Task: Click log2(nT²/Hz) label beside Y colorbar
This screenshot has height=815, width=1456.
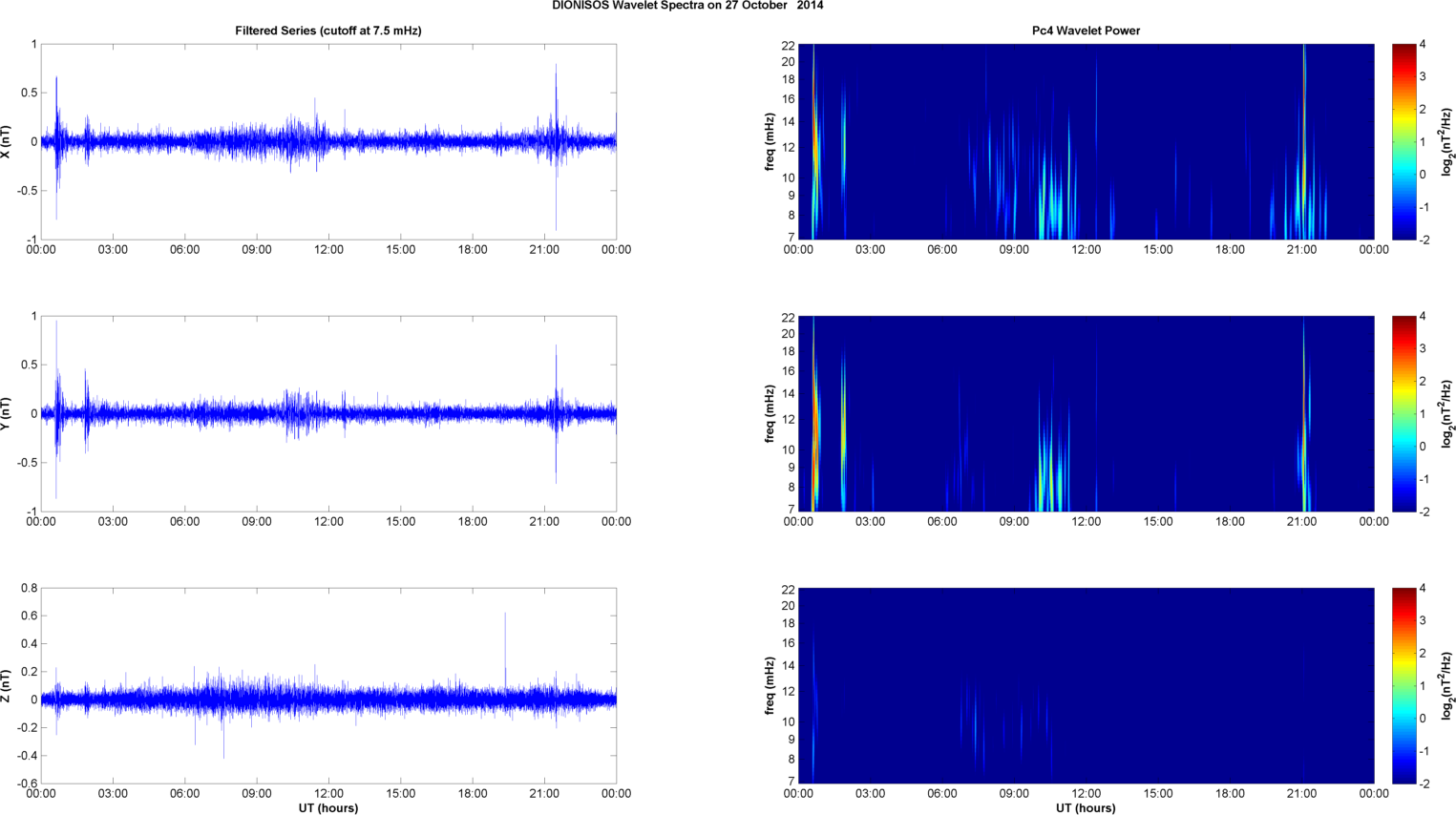Action: tap(1447, 413)
